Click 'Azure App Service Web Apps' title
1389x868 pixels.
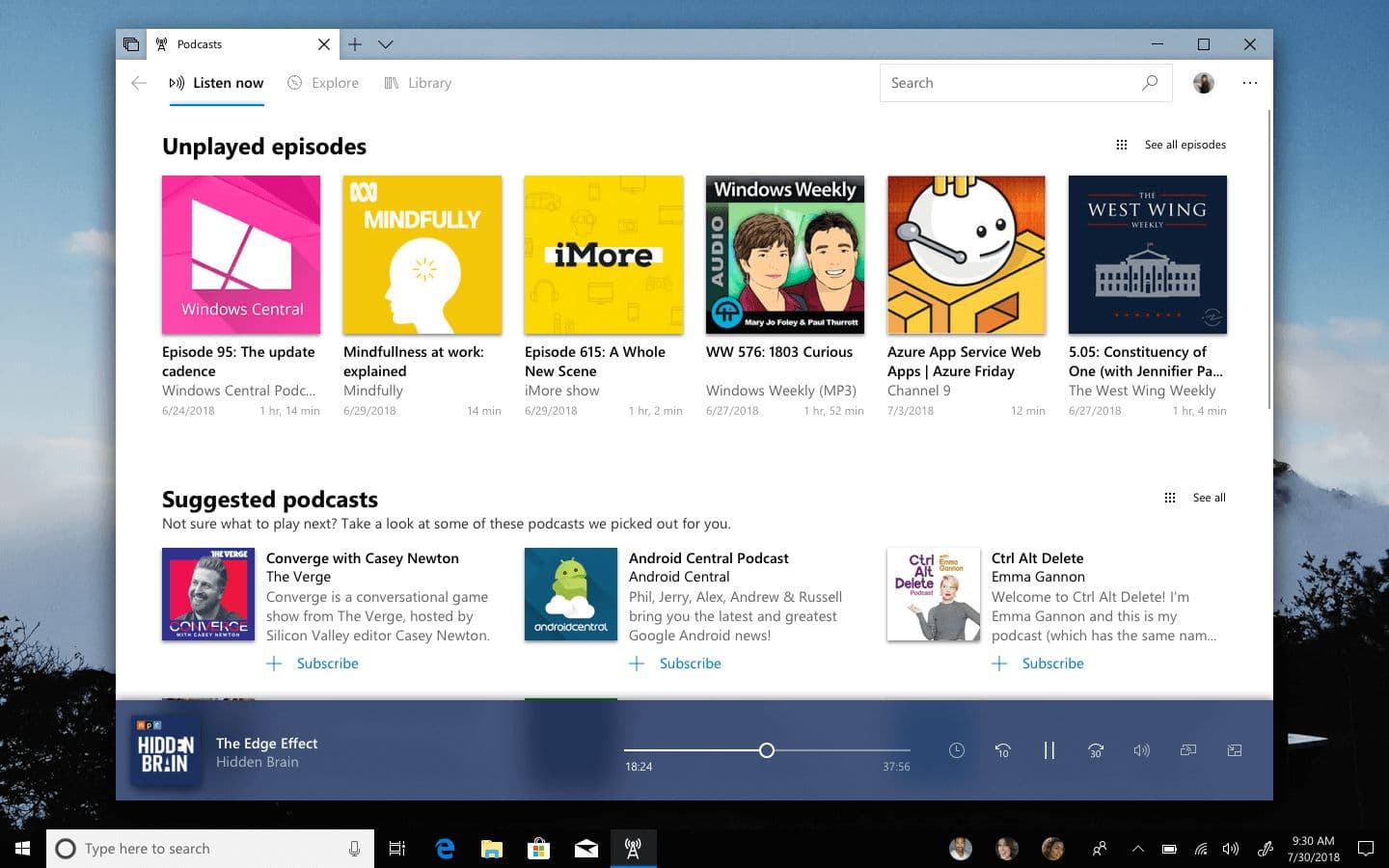965,362
